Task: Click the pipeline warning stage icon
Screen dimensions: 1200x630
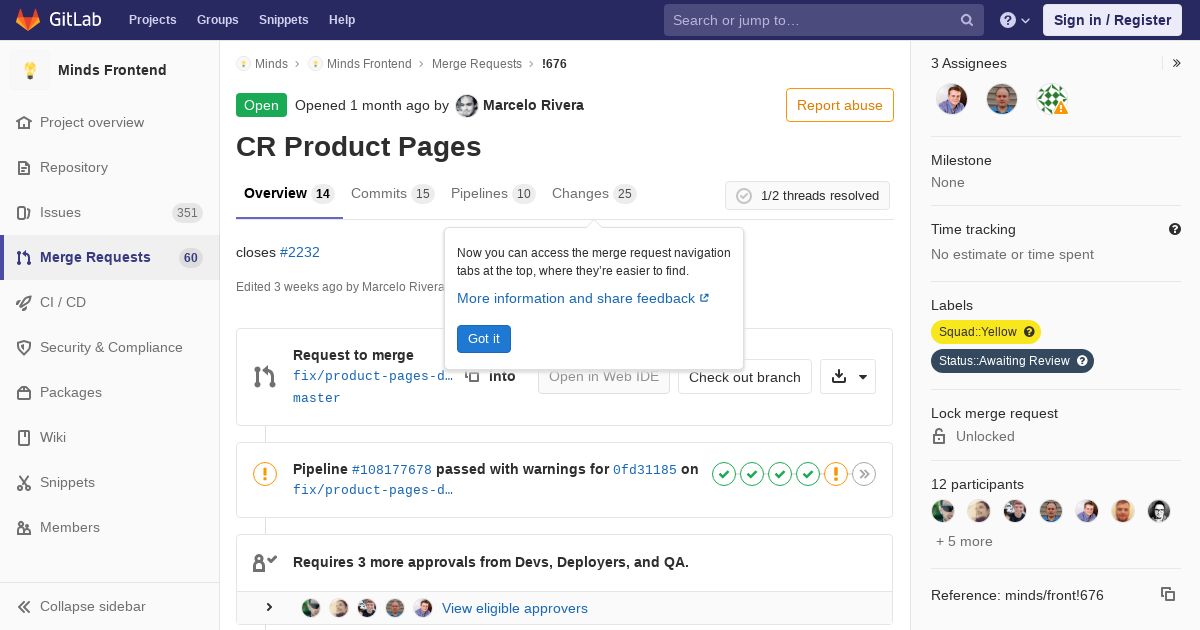Action: 836,474
